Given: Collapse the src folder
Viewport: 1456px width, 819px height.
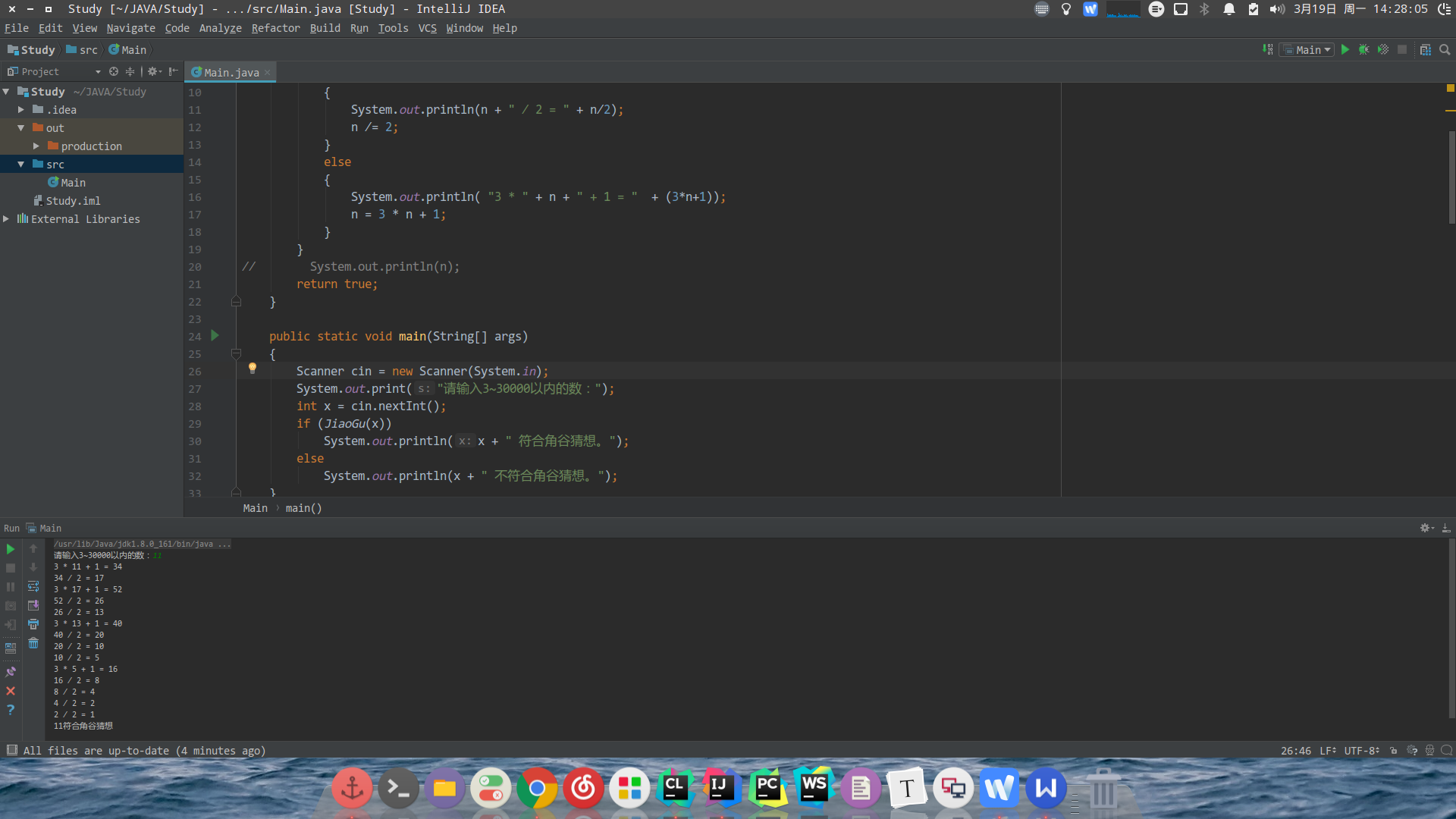Looking at the screenshot, I should point(21,165).
